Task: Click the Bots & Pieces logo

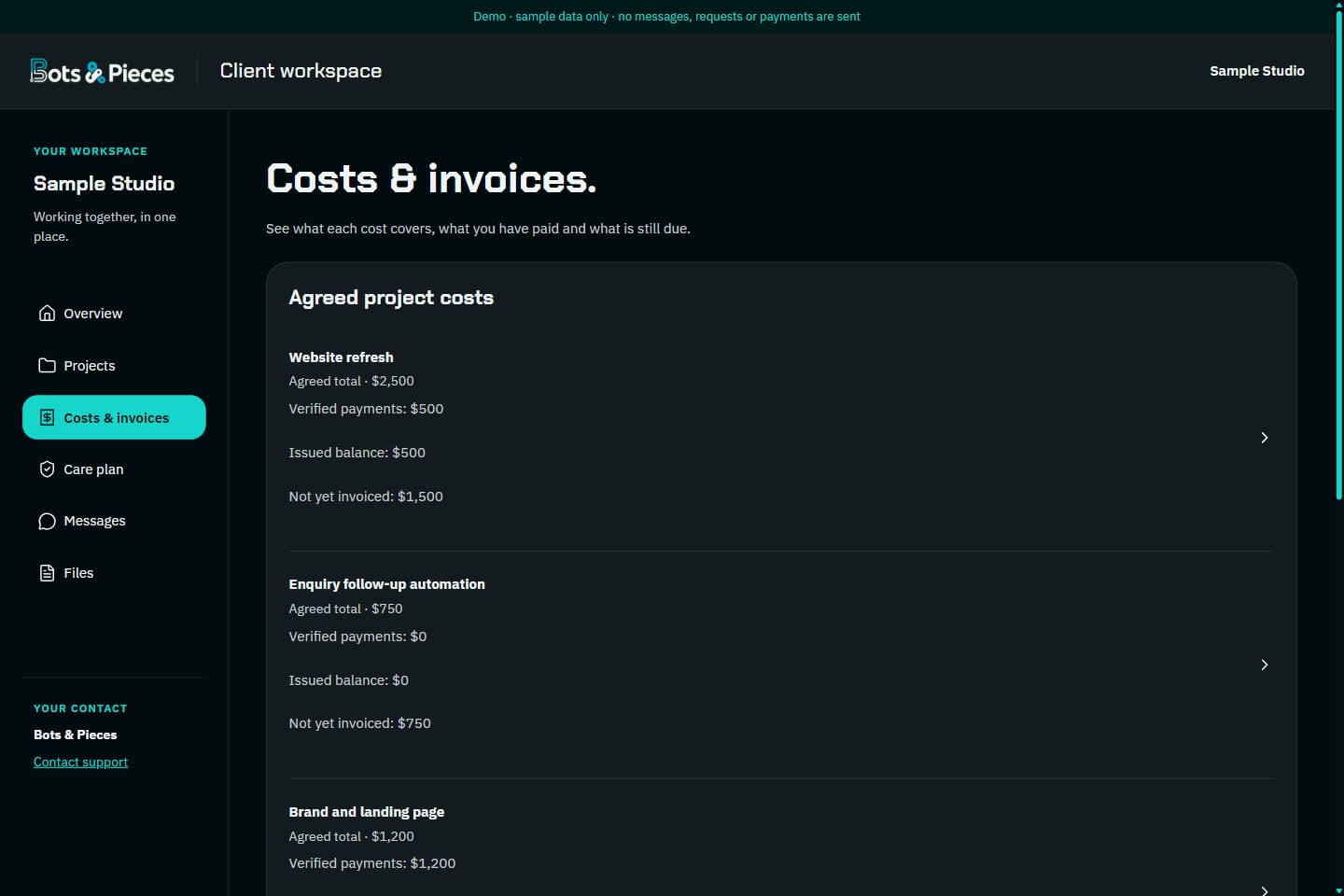Action: coord(102,72)
